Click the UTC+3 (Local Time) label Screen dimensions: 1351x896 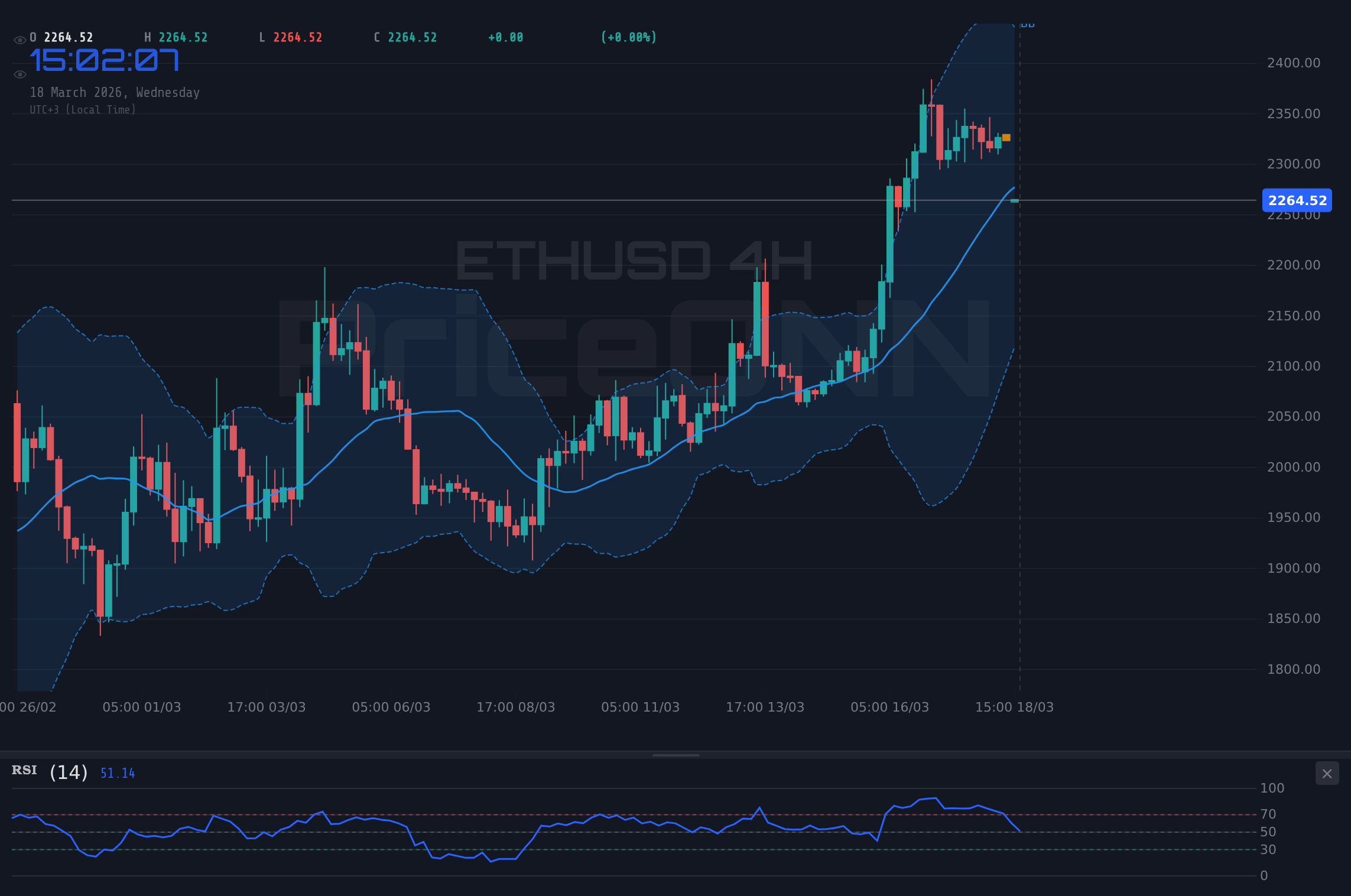[x=83, y=109]
